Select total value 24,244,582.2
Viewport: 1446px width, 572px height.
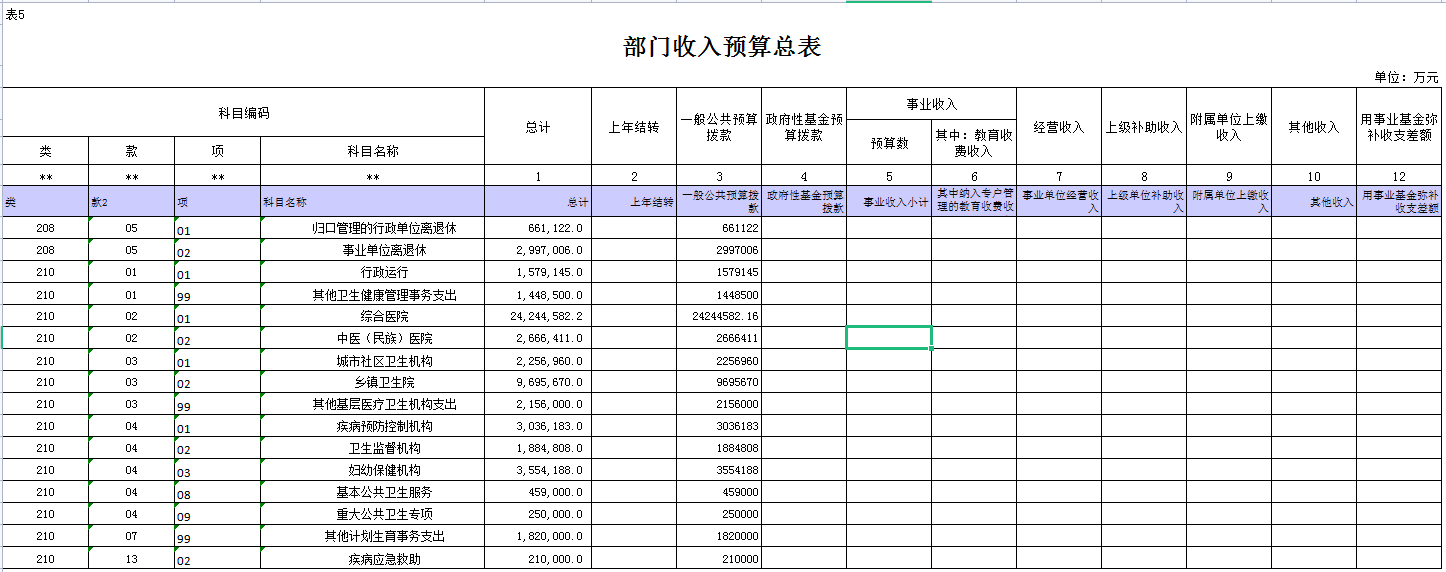538,316
